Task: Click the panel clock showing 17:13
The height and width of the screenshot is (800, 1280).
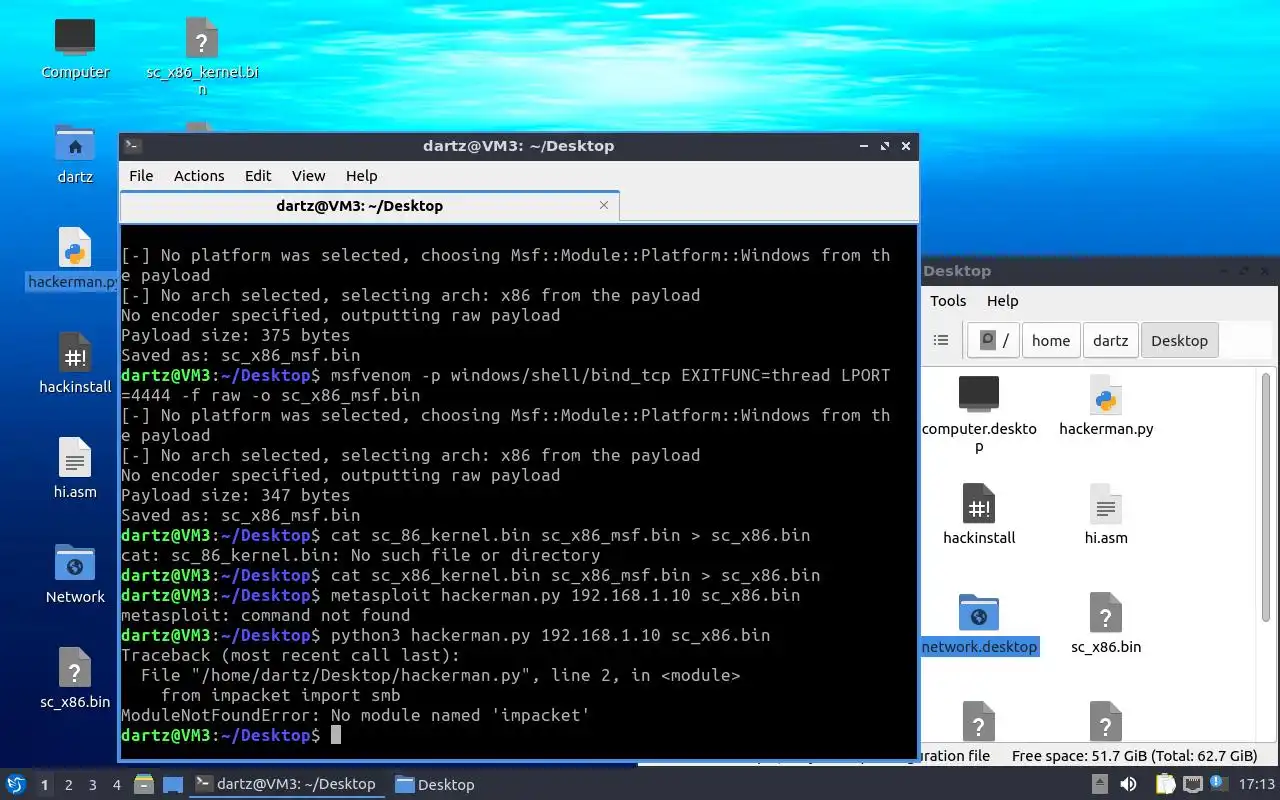Action: (x=1257, y=784)
